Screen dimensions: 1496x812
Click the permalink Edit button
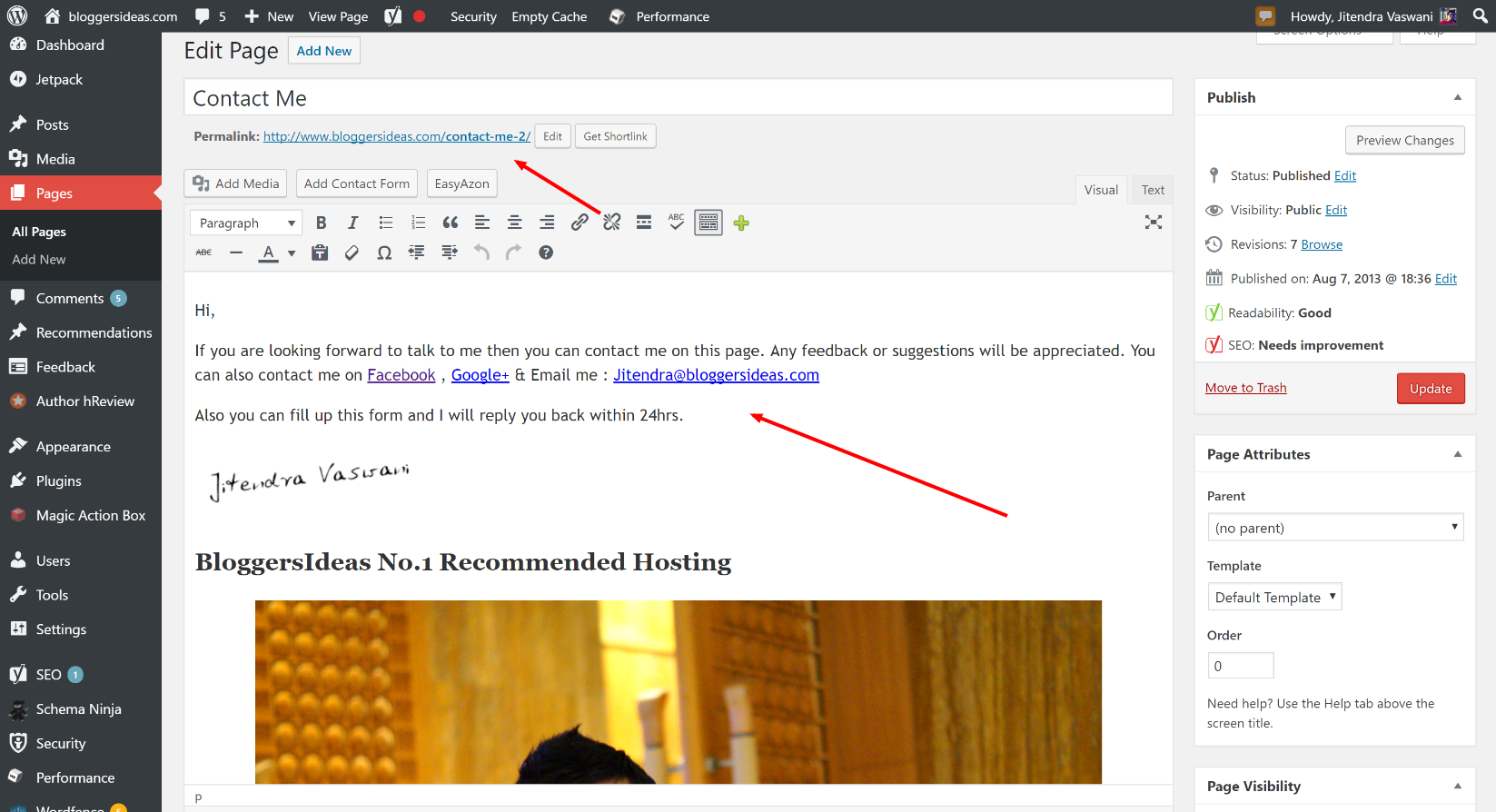552,136
